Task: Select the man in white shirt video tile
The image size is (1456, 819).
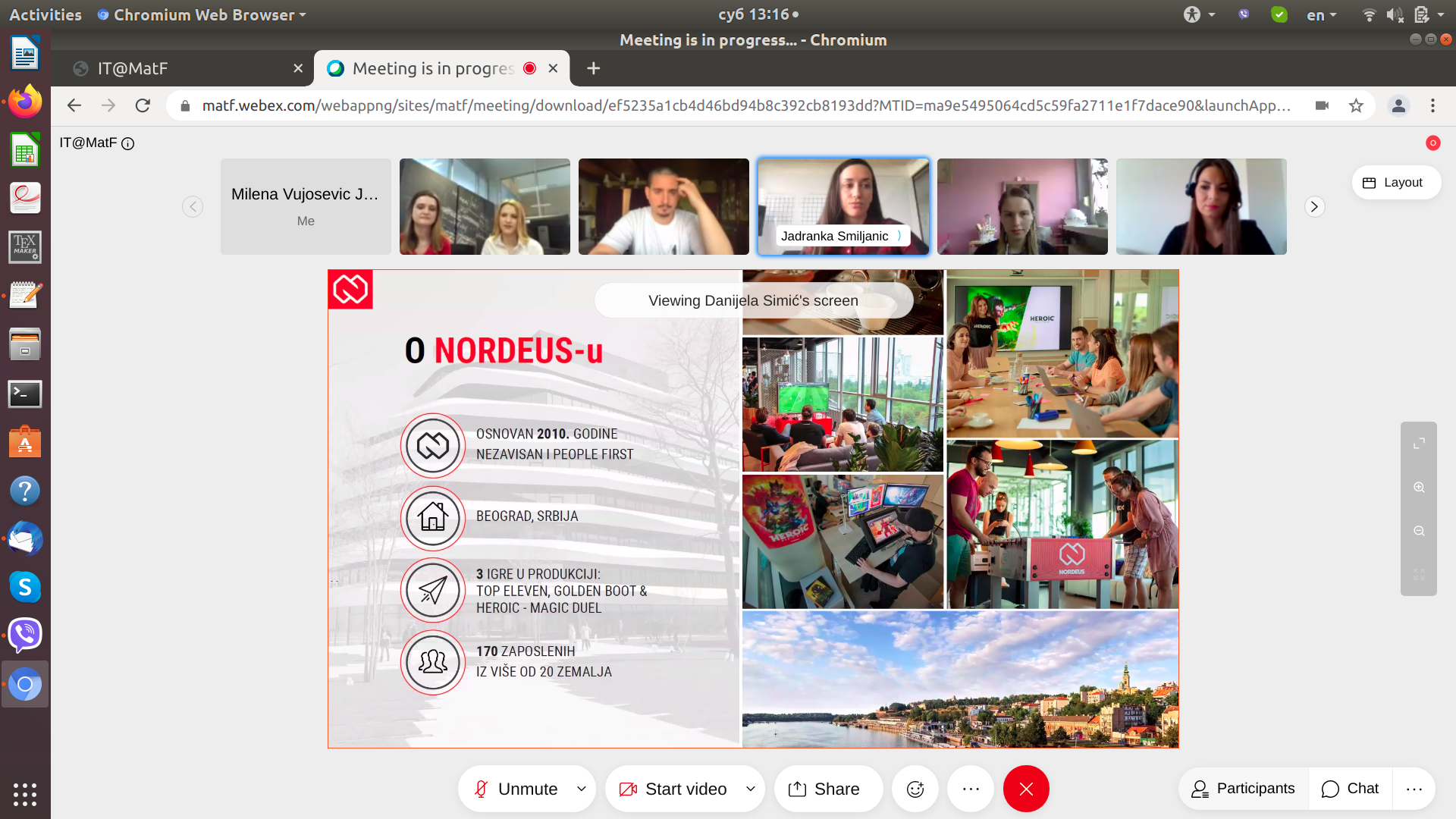Action: pyautogui.click(x=664, y=206)
